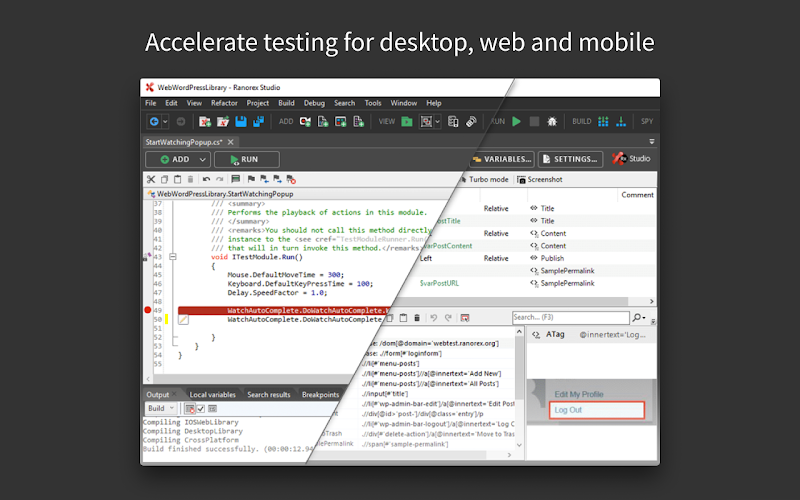Open the Tools menu
The height and width of the screenshot is (500, 800).
(x=373, y=103)
